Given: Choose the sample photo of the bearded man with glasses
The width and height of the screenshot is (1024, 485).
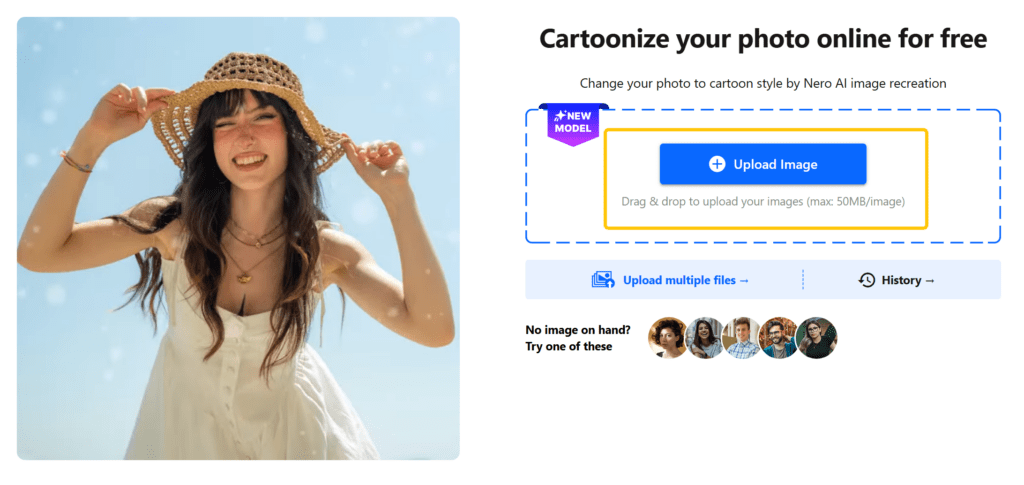Looking at the screenshot, I should click(779, 338).
